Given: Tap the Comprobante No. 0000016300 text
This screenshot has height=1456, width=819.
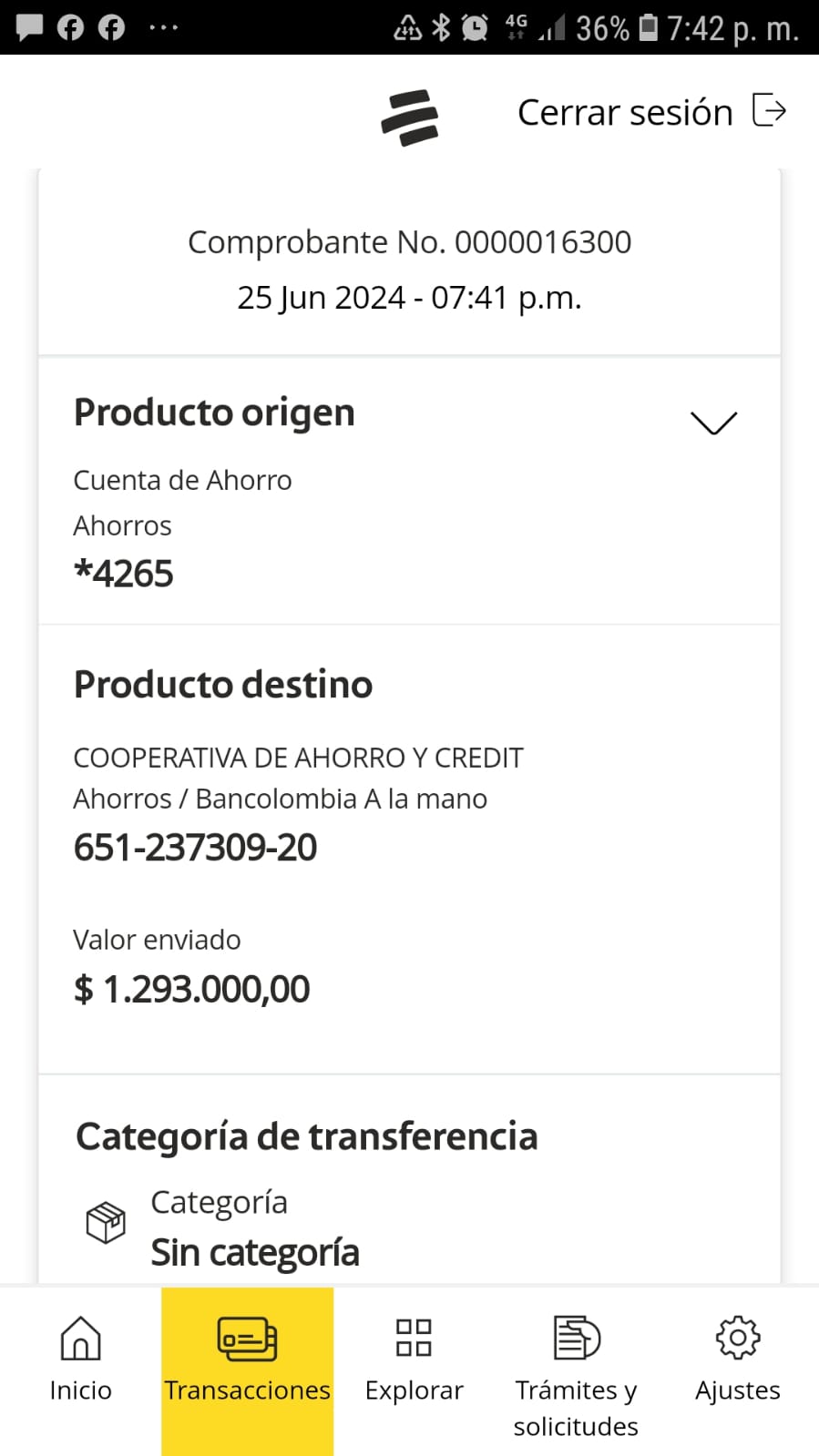Looking at the screenshot, I should click(x=409, y=242).
